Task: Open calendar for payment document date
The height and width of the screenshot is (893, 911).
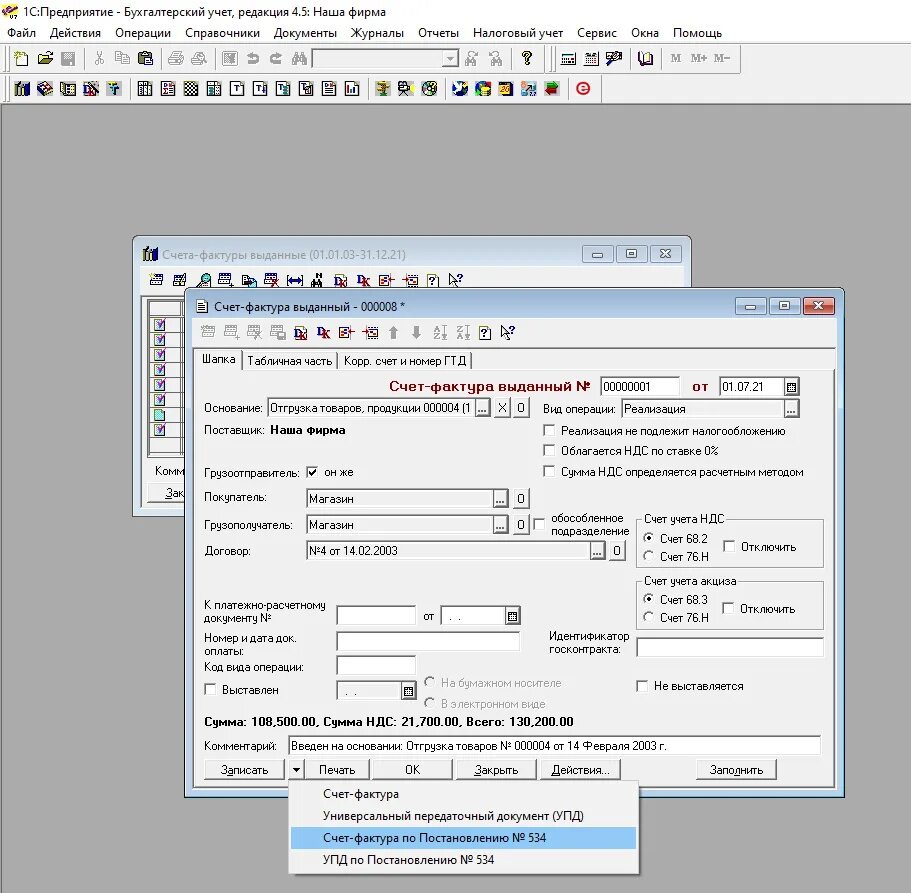Action: pos(512,616)
